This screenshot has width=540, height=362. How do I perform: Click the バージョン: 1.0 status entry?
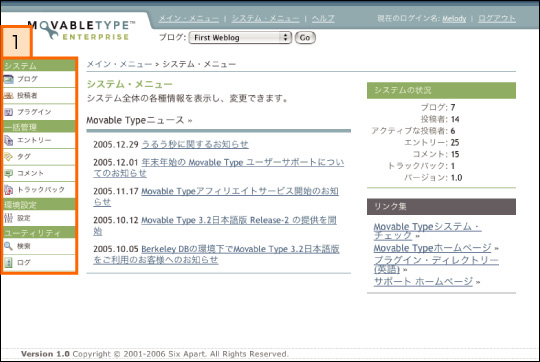click(433, 178)
